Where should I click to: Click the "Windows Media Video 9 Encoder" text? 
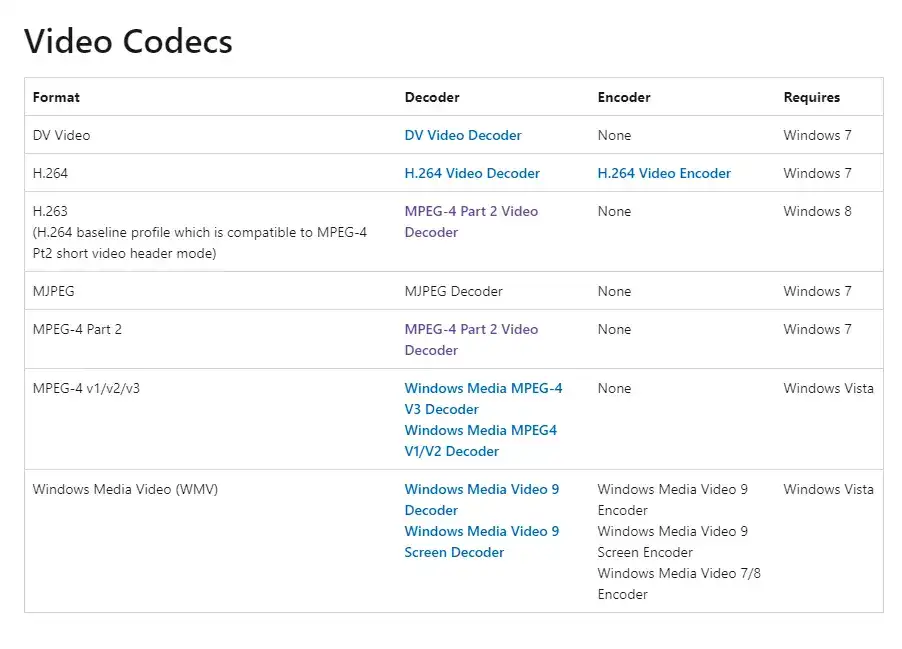point(672,499)
